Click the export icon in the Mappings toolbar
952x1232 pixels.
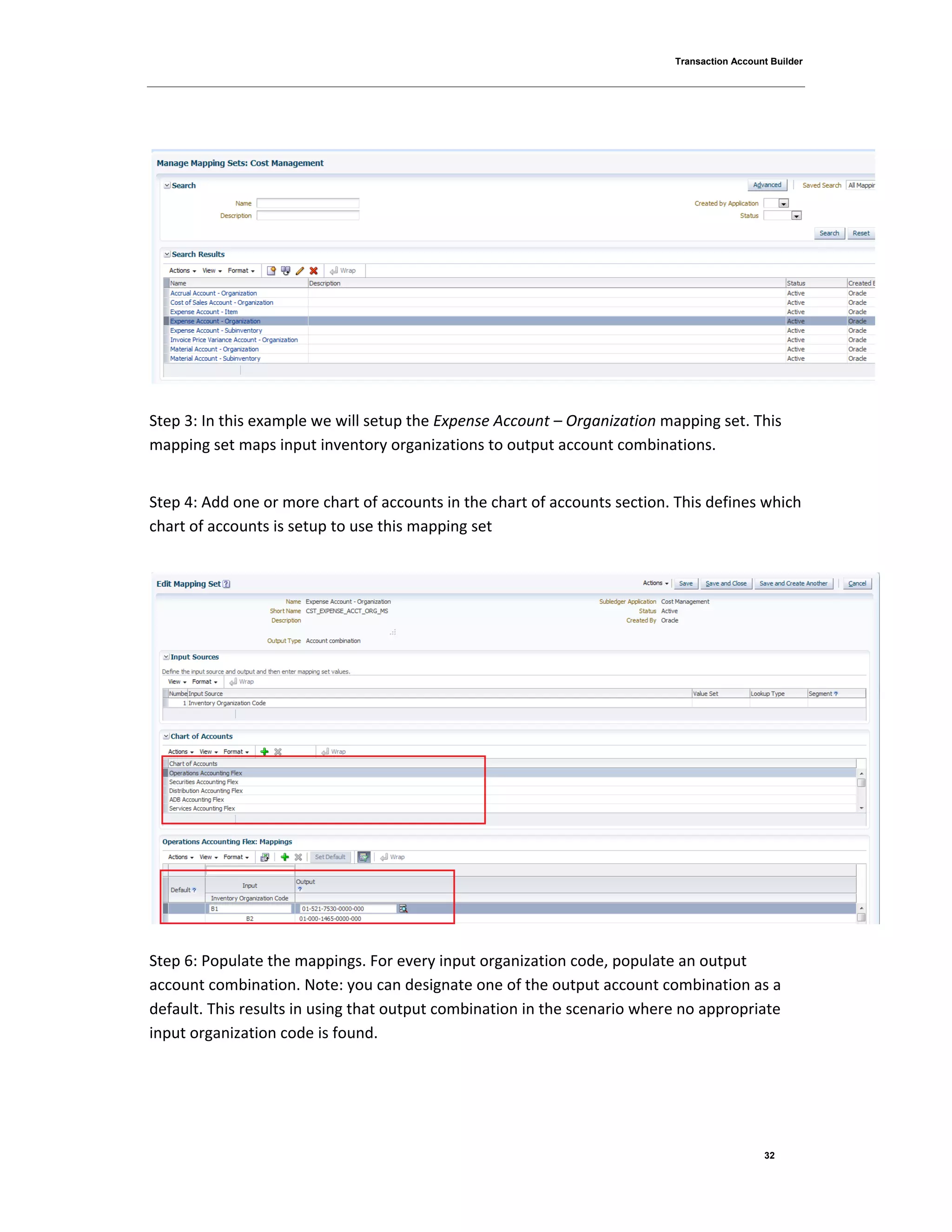point(264,857)
